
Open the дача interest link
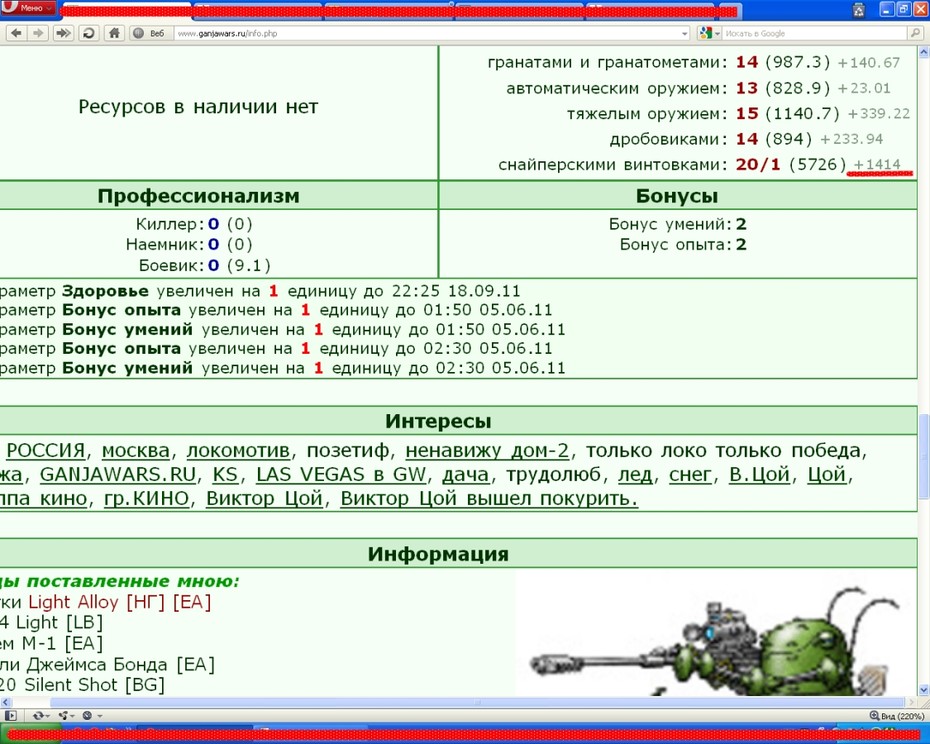[x=466, y=475]
